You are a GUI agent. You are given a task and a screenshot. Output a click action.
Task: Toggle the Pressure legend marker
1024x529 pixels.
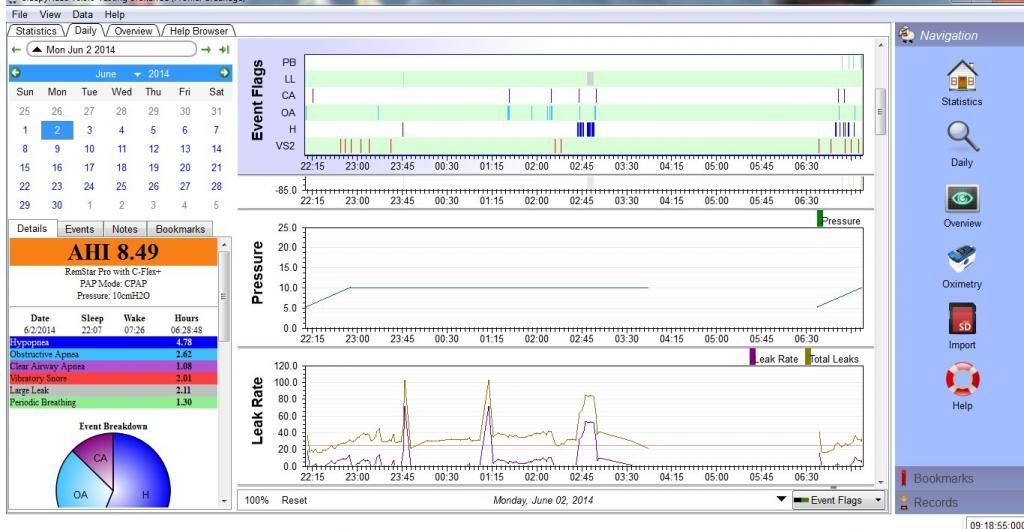820,219
